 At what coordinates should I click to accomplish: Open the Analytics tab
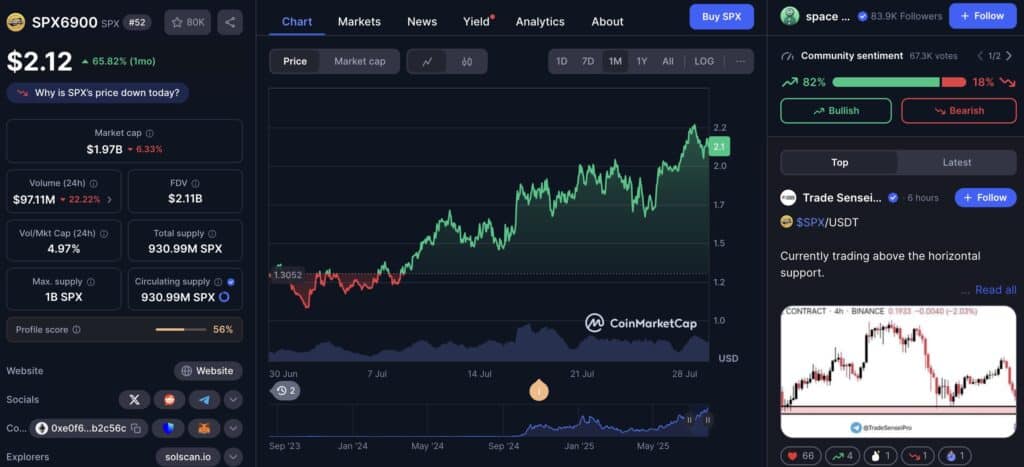click(540, 22)
